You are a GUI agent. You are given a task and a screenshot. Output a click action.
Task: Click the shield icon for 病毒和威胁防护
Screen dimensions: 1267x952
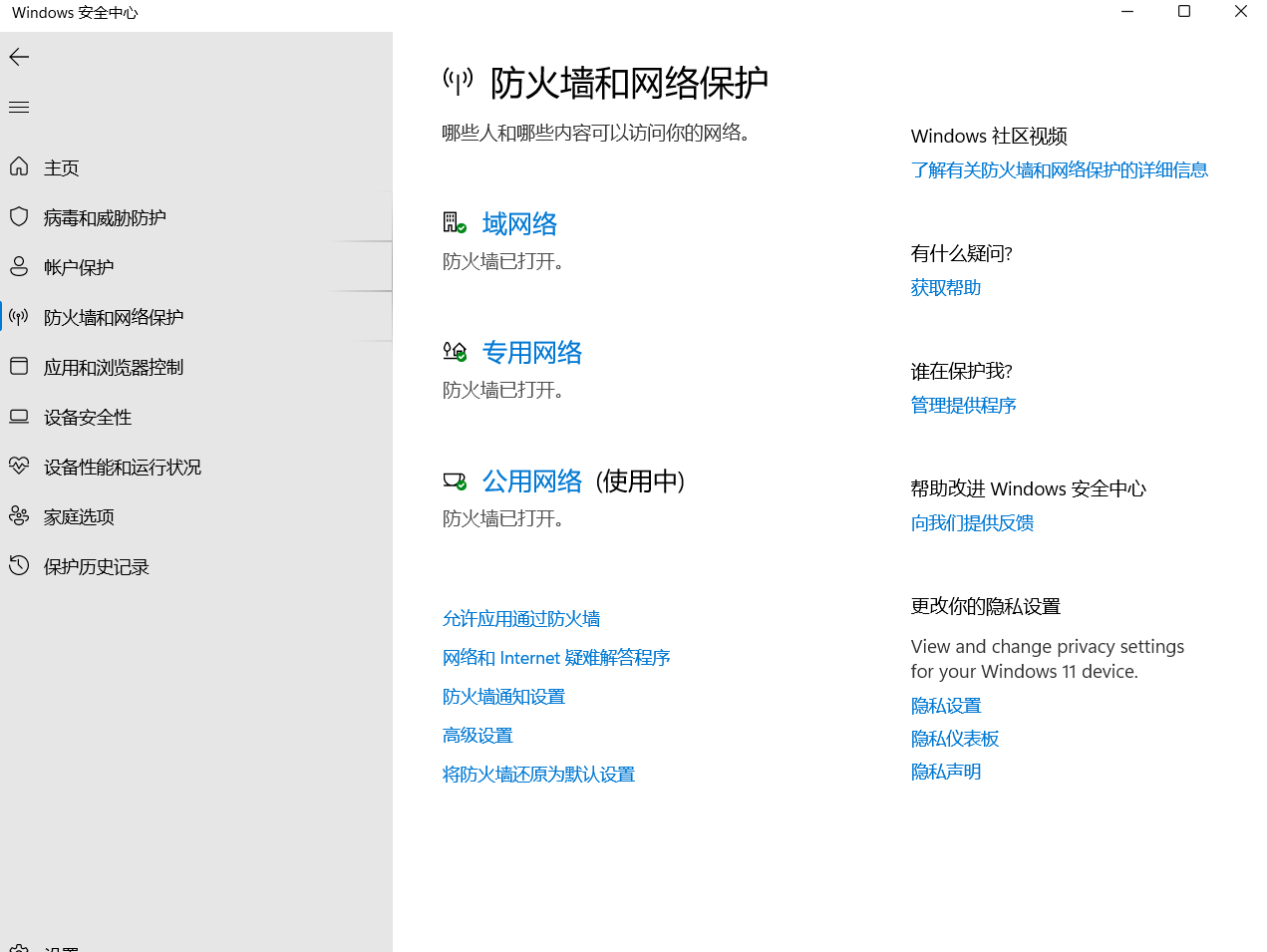click(19, 216)
